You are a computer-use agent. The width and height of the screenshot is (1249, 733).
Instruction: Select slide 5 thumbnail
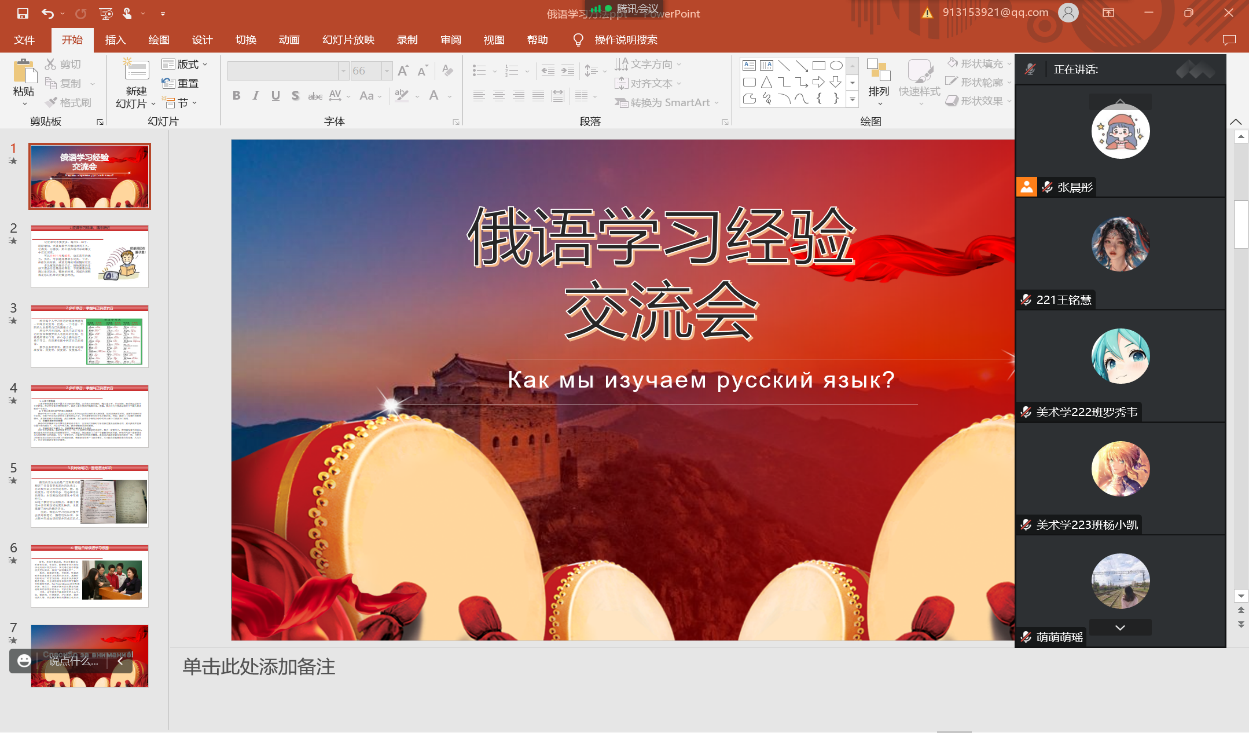coord(89,496)
